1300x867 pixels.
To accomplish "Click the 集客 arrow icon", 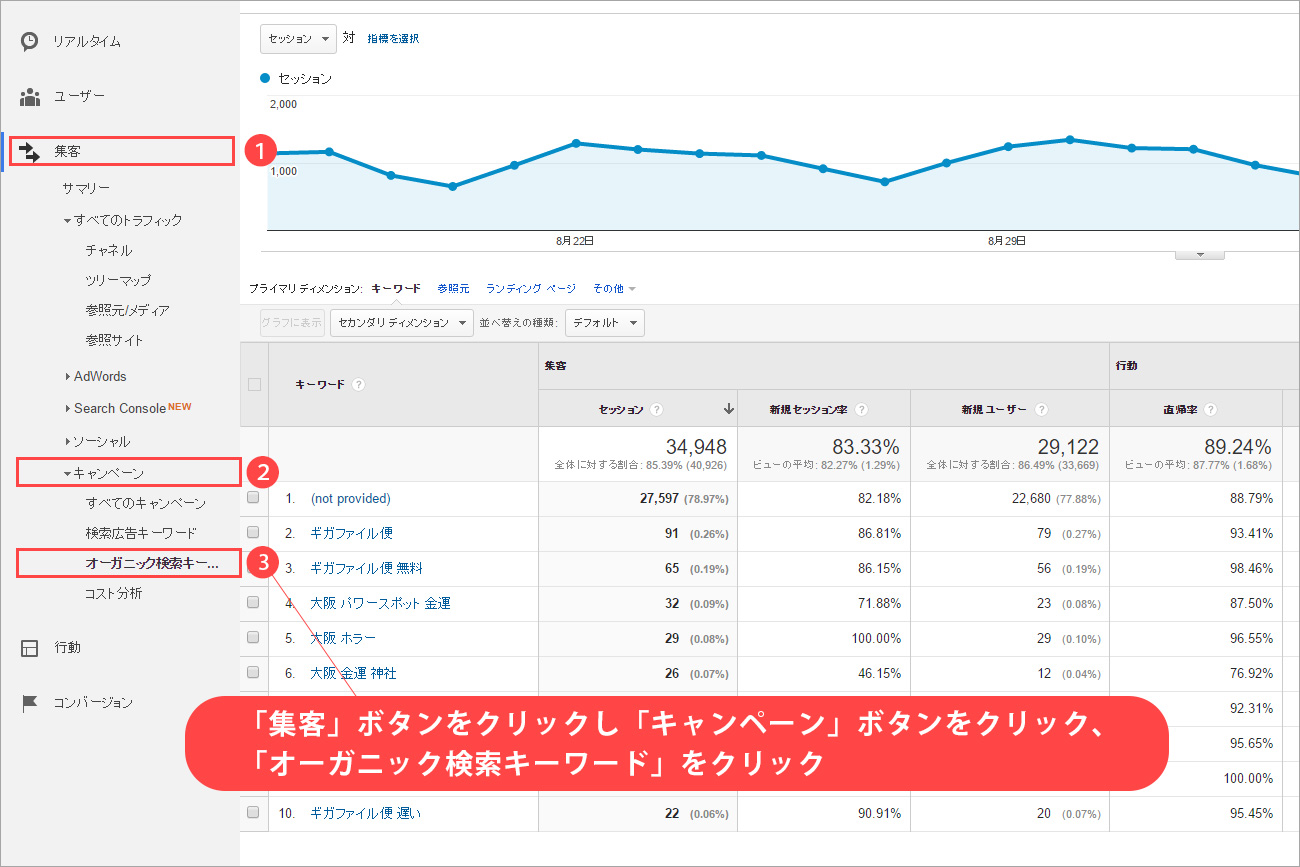I will click(x=30, y=152).
